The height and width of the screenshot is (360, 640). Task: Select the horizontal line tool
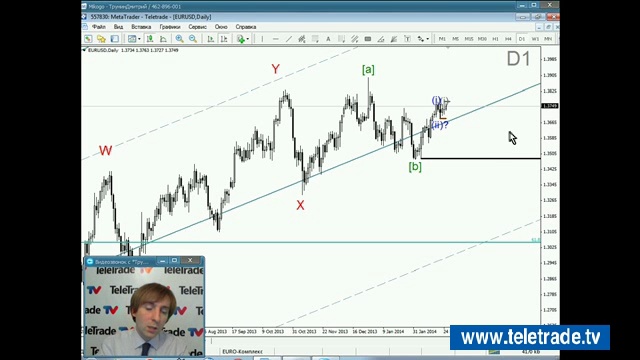(276, 39)
